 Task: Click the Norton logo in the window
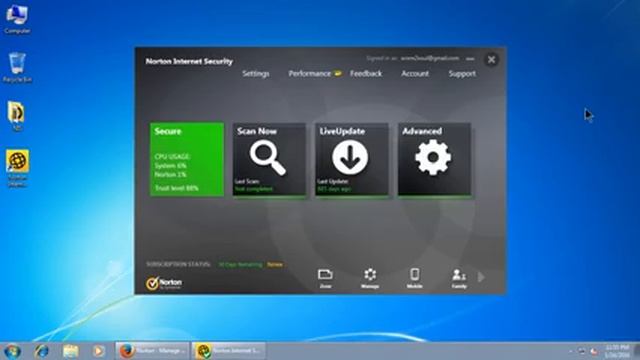tap(164, 283)
